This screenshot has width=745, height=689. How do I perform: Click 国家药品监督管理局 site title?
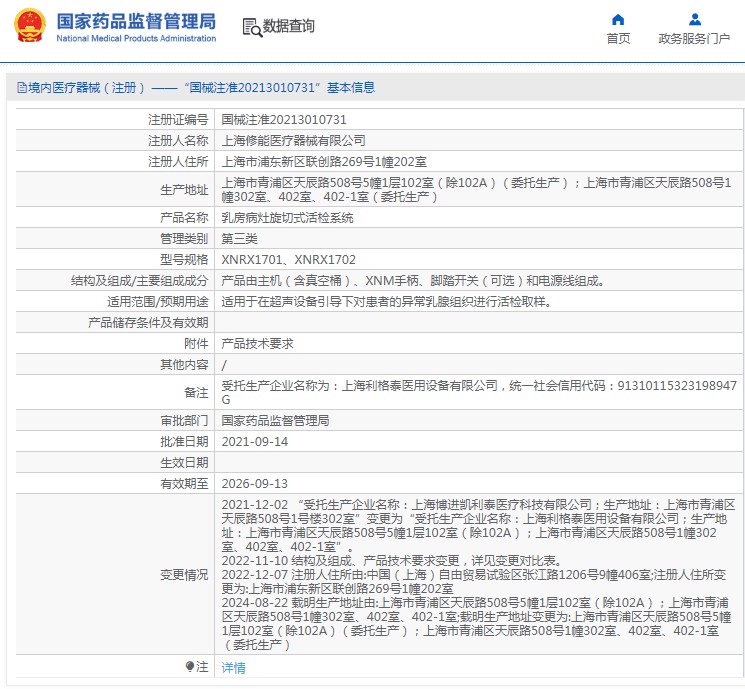[135, 21]
